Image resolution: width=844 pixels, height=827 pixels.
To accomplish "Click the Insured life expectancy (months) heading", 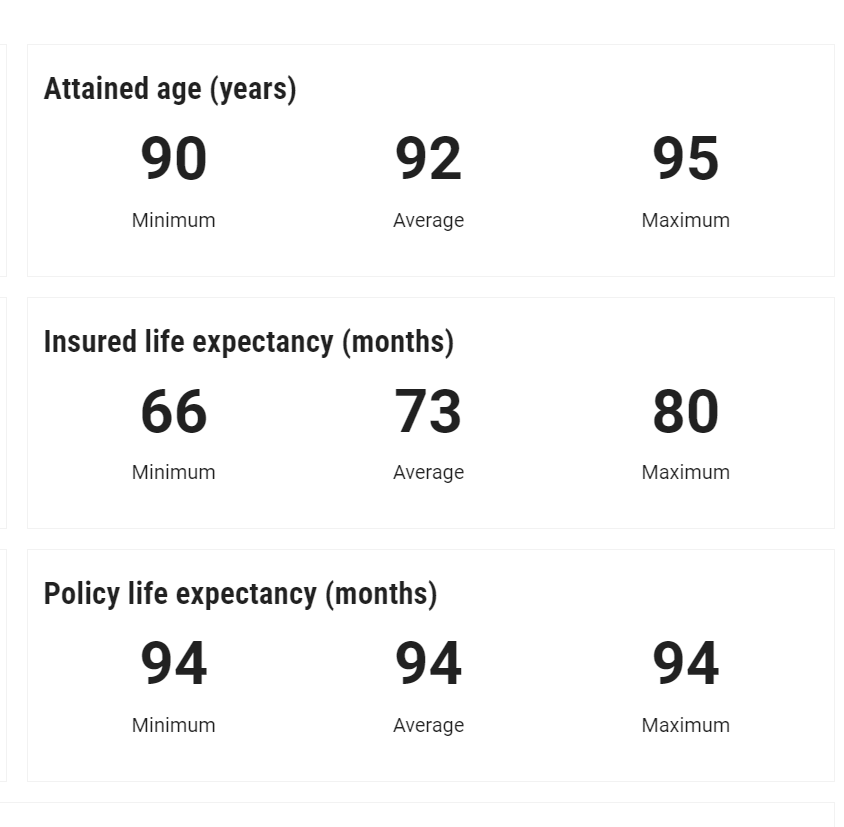I will pos(249,342).
